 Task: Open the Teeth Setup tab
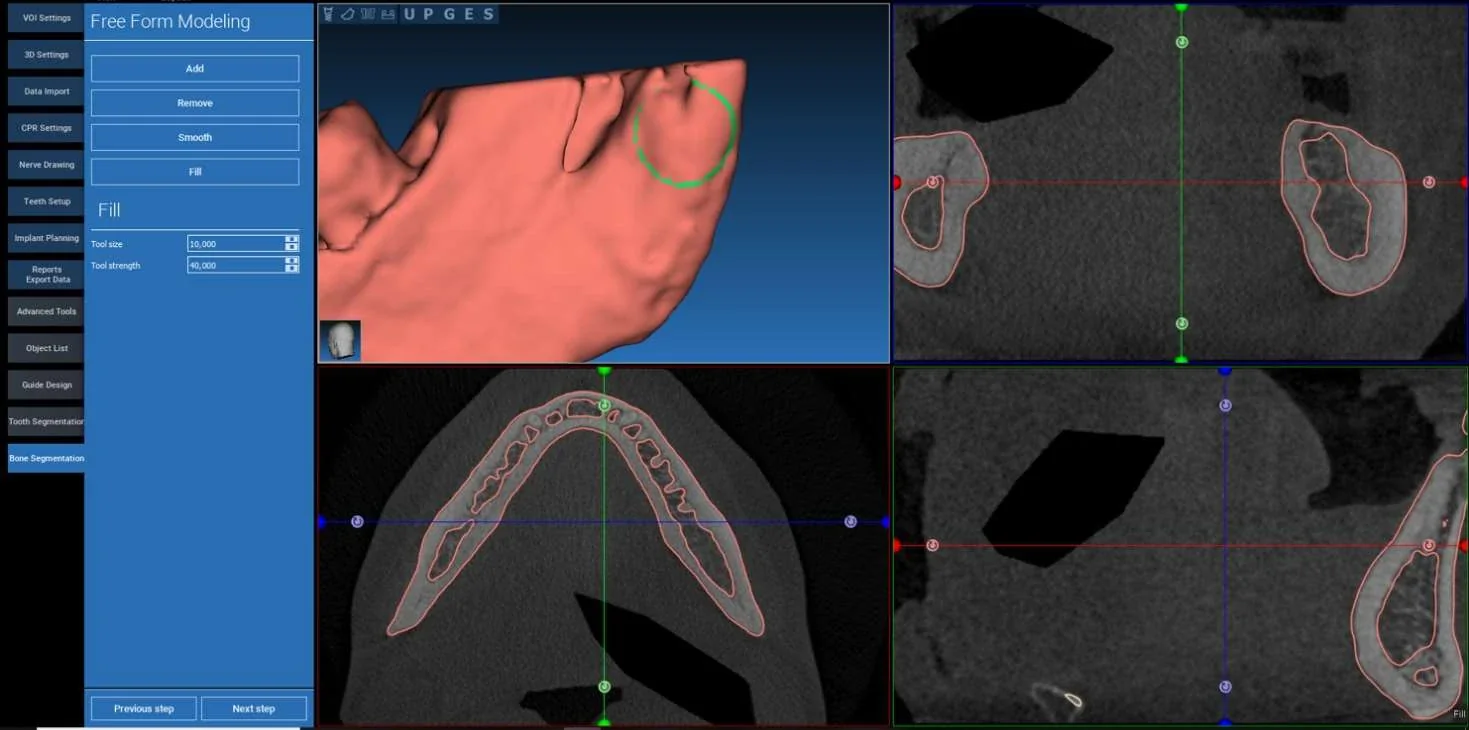point(46,201)
